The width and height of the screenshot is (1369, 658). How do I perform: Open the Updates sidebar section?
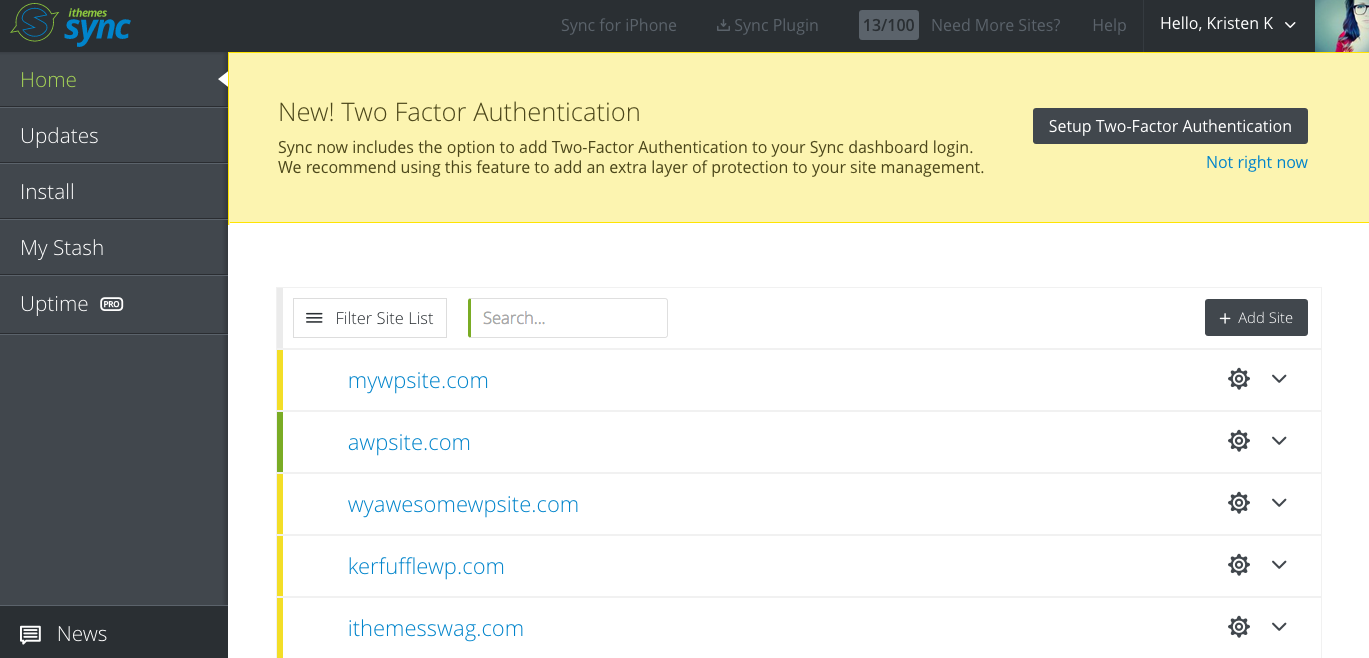coord(114,136)
